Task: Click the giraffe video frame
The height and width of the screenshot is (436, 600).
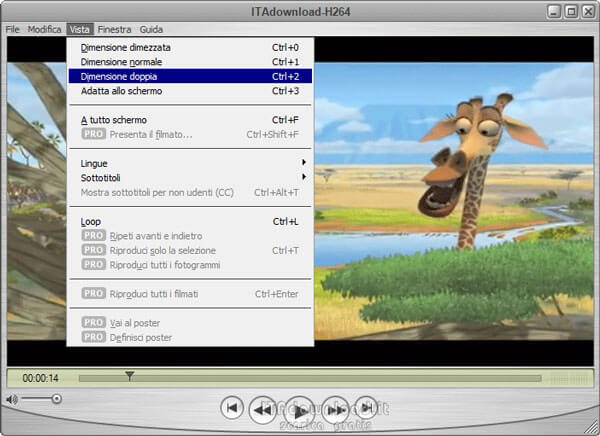Action: click(x=454, y=201)
